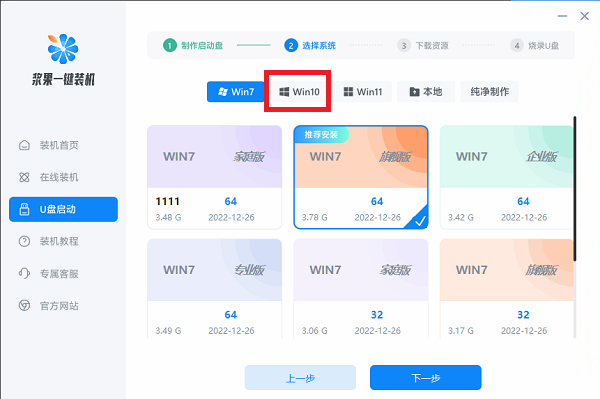
Task: Select WIN7 家庭版 64-bit 3.48 G card
Action: pos(214,178)
